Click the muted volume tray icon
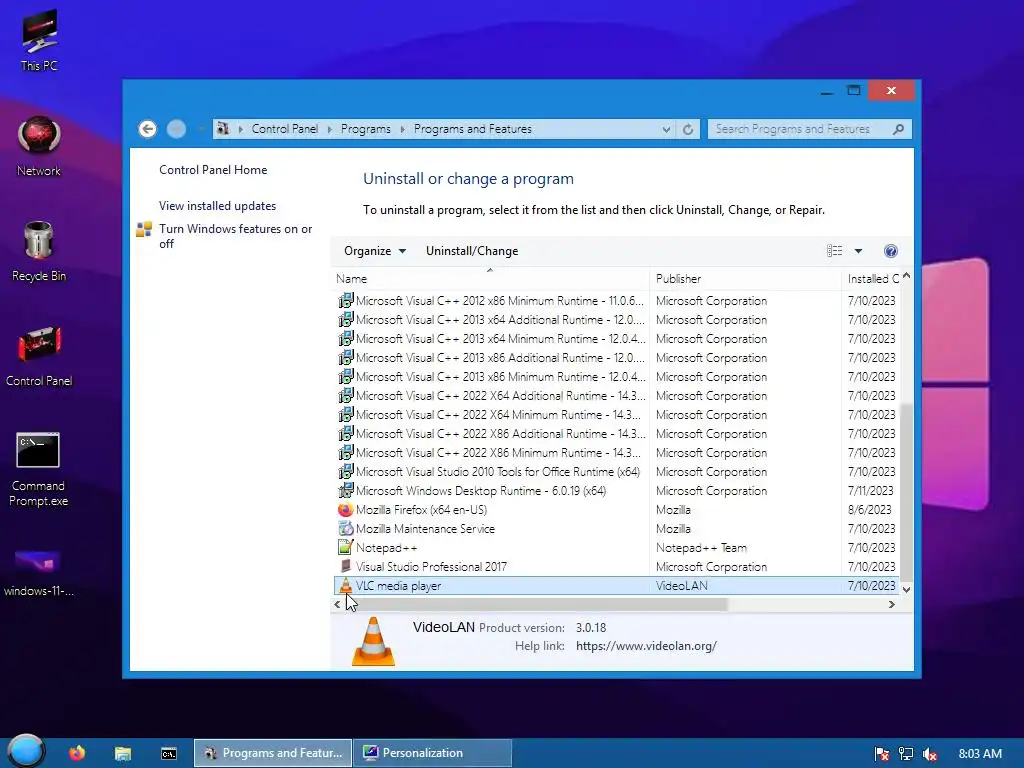This screenshot has width=1024, height=768. pyautogui.click(x=930, y=754)
